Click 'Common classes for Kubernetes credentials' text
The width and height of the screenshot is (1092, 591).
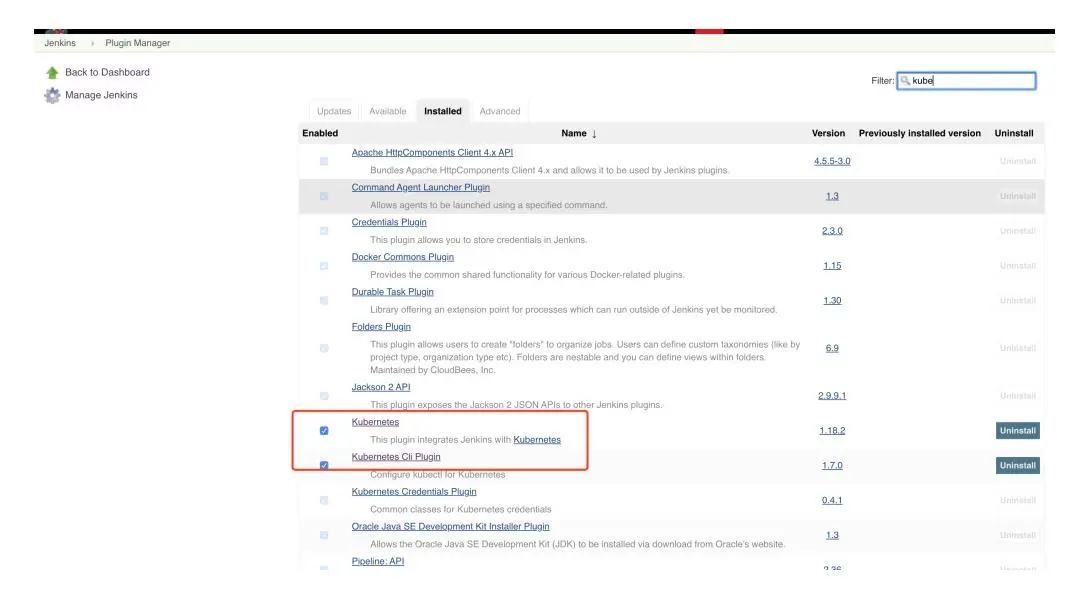460,510
